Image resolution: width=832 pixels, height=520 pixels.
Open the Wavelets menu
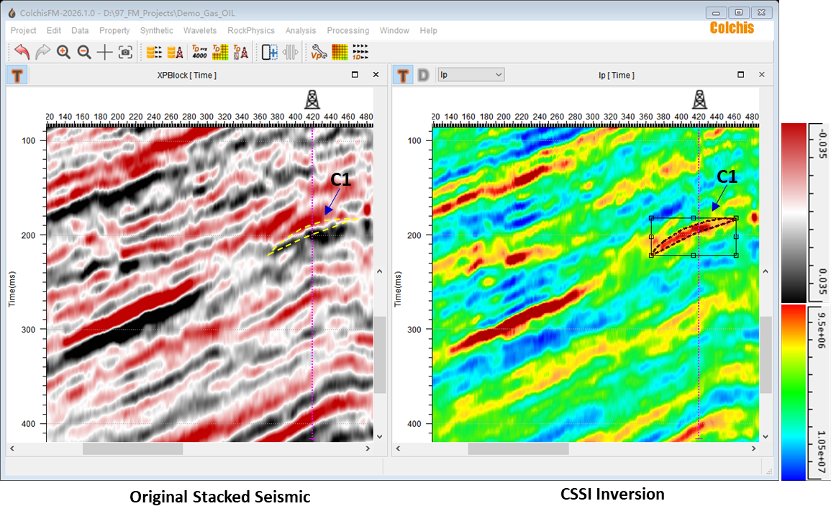tap(200, 31)
